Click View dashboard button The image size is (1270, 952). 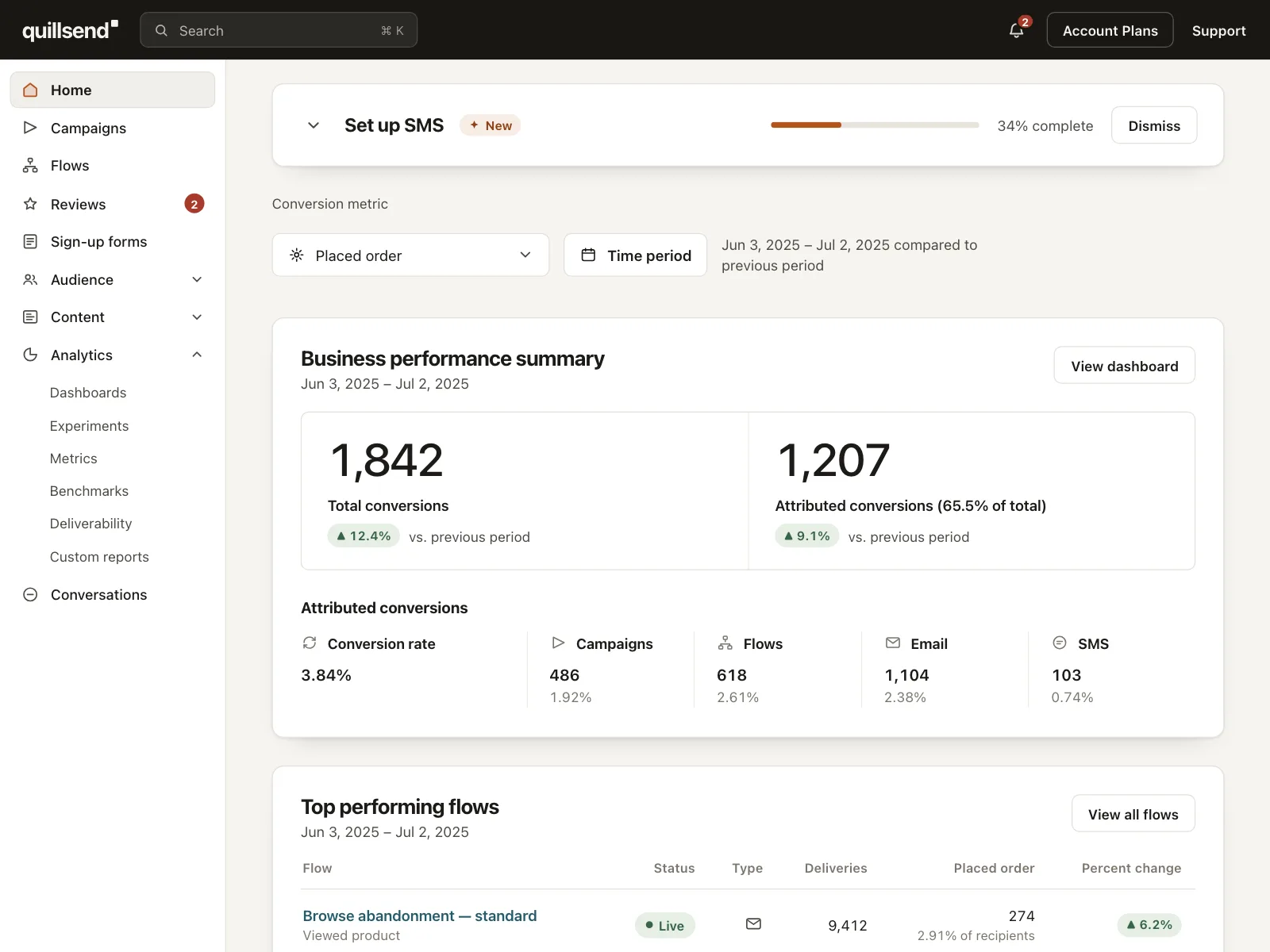(1124, 366)
